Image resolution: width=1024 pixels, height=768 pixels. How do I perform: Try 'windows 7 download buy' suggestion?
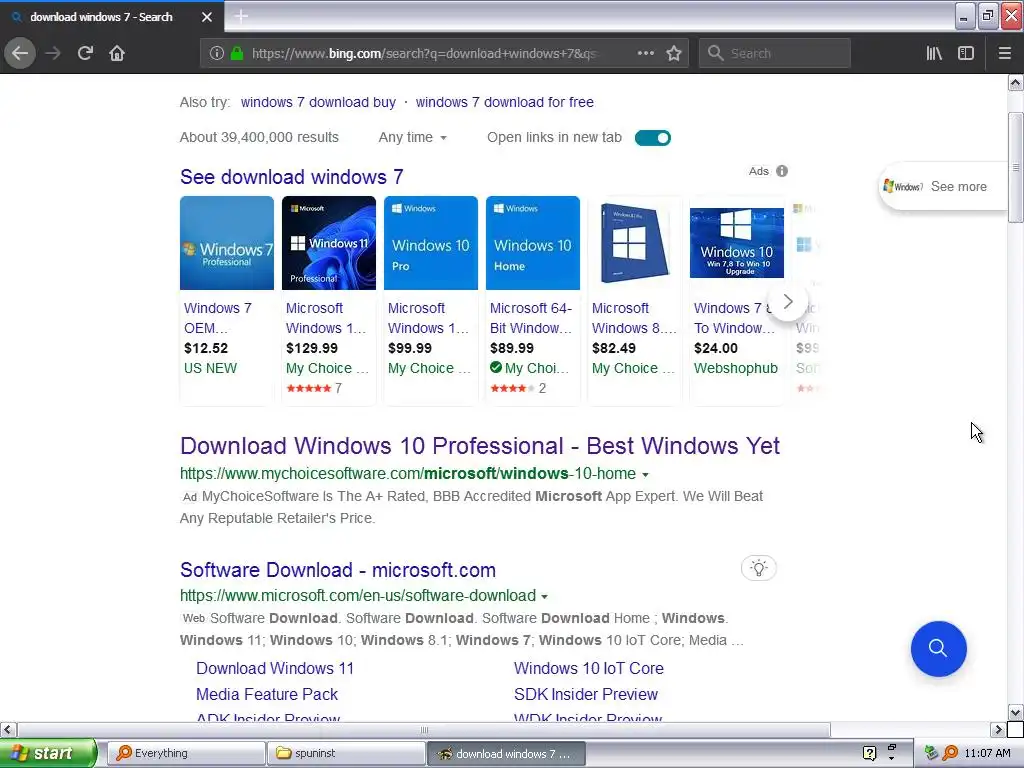point(318,103)
